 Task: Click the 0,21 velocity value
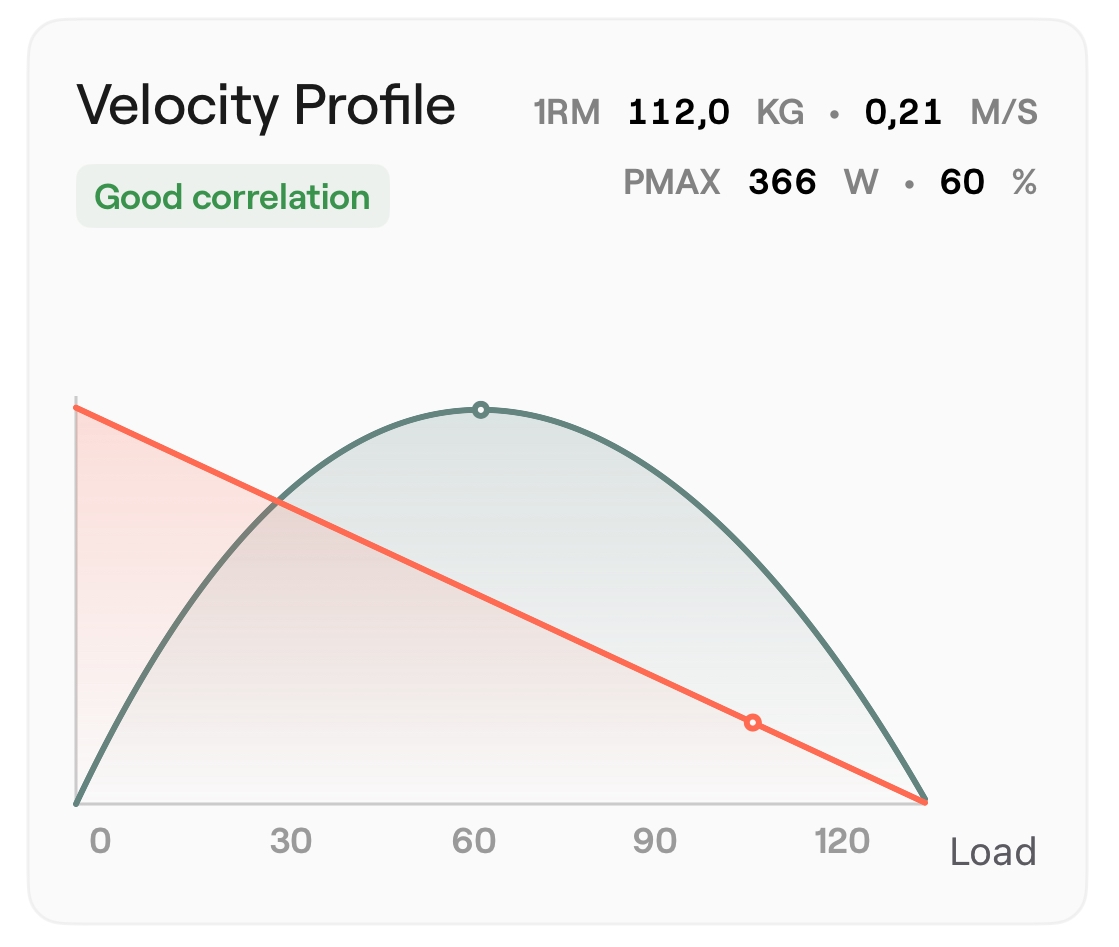point(903,112)
